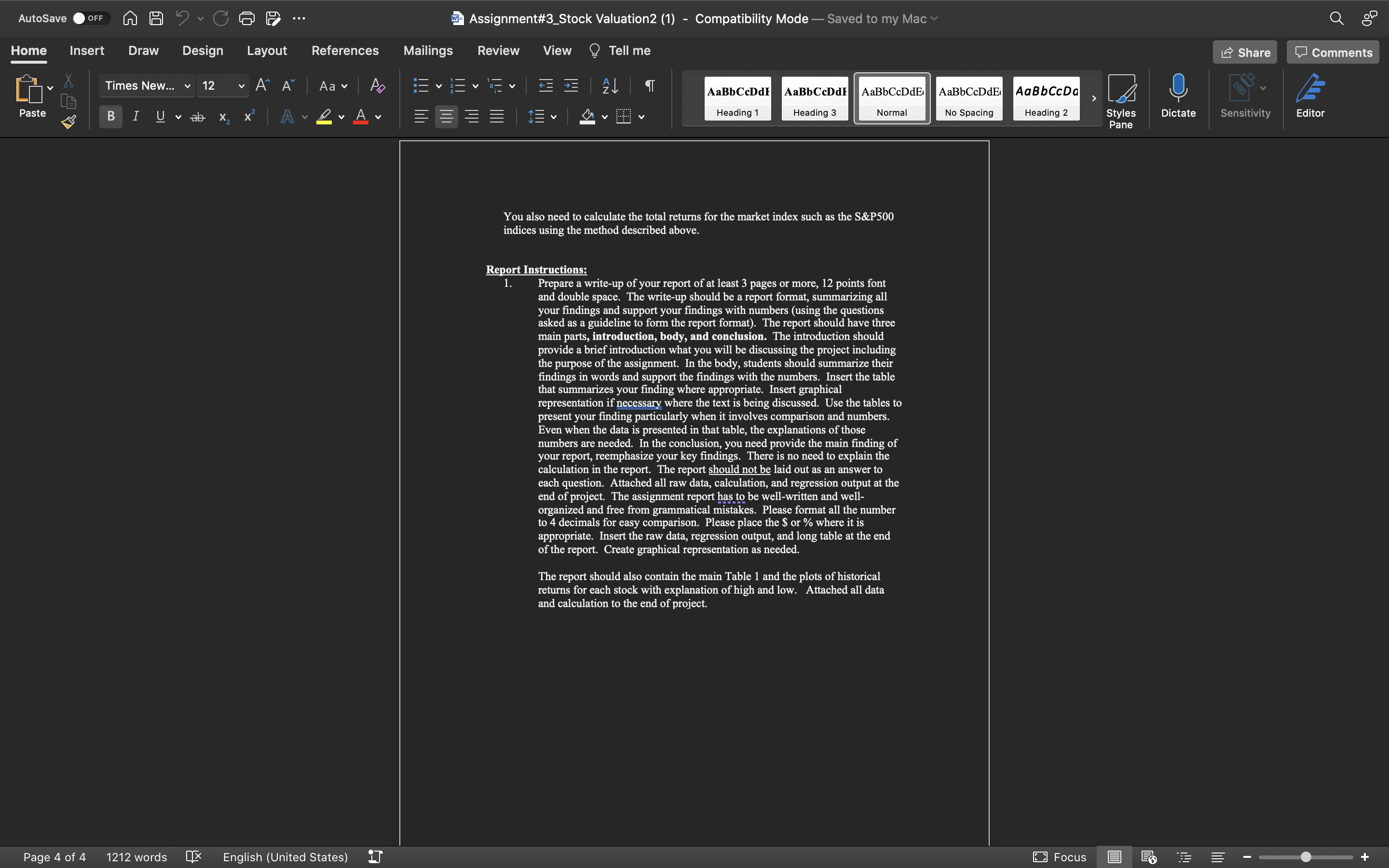Open the Layout ribbon tab
This screenshot has height=868, width=1389.
[x=266, y=51]
